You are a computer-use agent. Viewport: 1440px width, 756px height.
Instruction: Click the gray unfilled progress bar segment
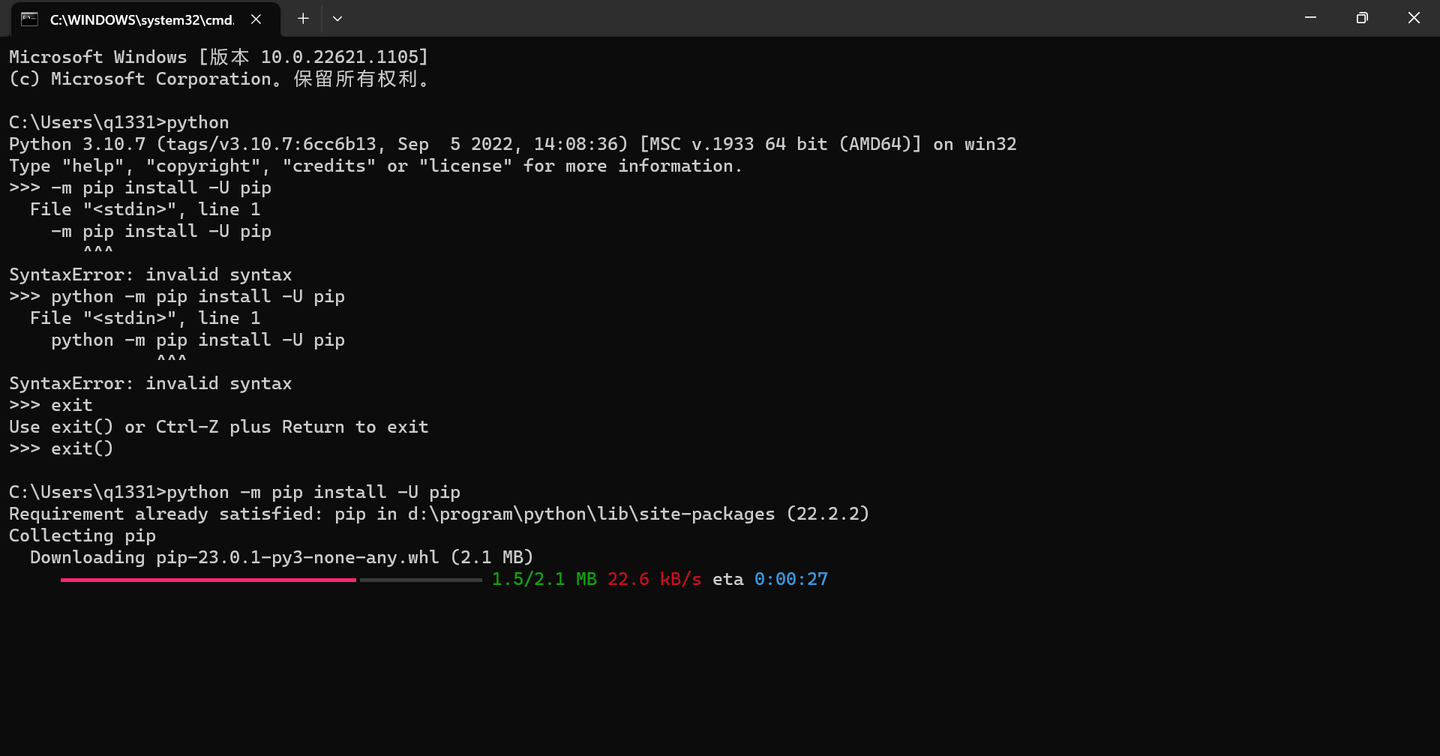(421, 580)
